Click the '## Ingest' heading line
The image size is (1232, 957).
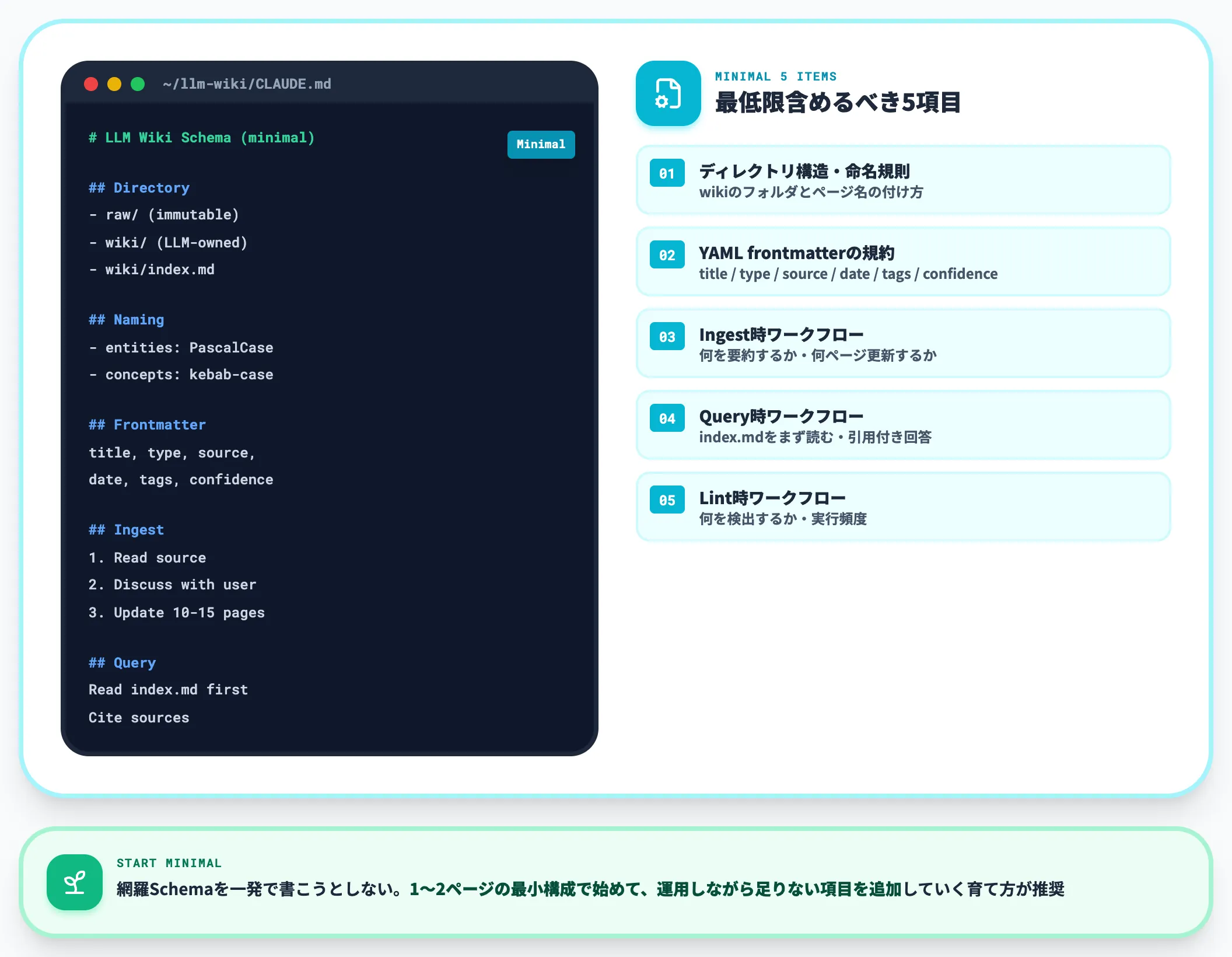click(126, 530)
